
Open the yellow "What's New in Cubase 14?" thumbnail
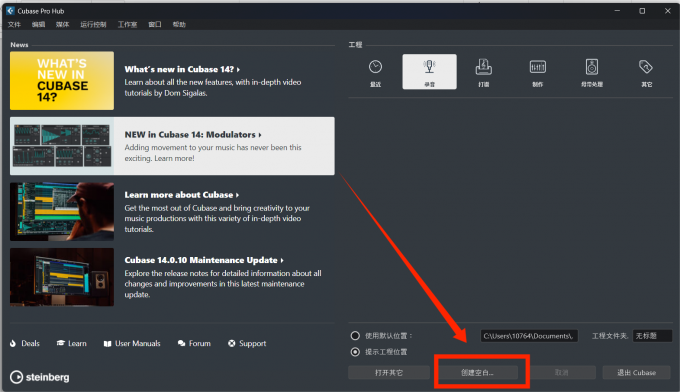pos(62,81)
